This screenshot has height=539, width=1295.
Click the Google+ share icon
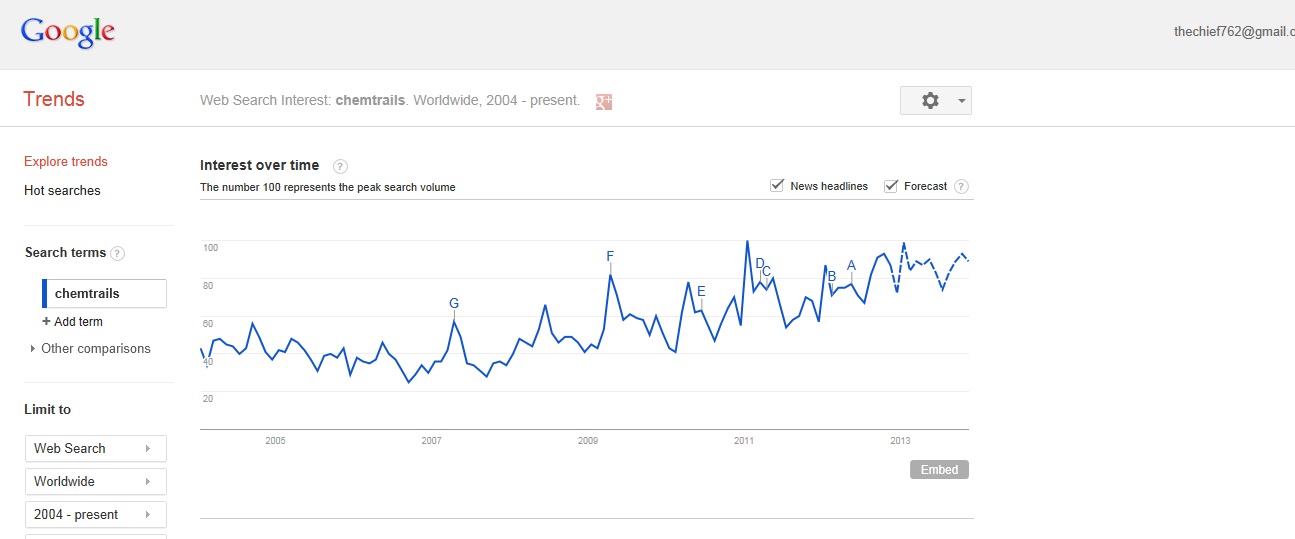point(603,101)
